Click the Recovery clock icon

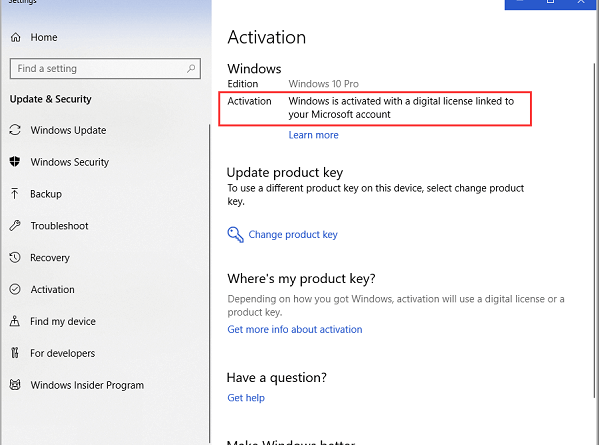tap(15, 258)
